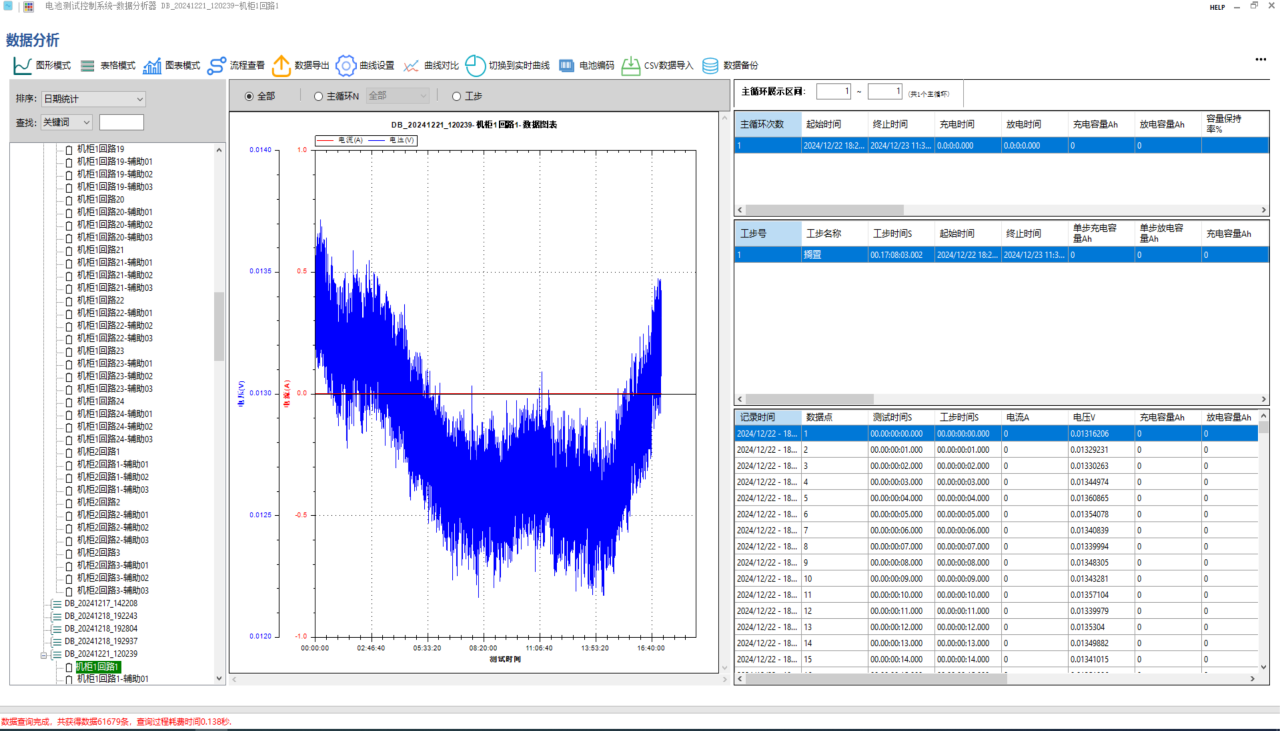Open the 关键词 search type dropdown
Screen dimensions: 1280x731
point(66,122)
